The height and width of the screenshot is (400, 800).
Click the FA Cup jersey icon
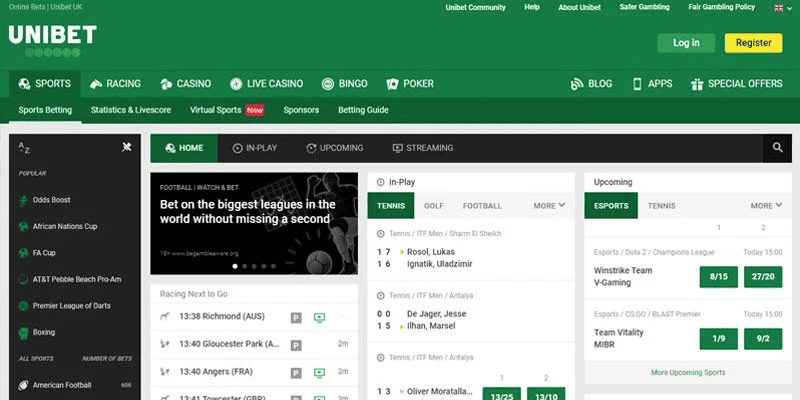tap(23, 253)
